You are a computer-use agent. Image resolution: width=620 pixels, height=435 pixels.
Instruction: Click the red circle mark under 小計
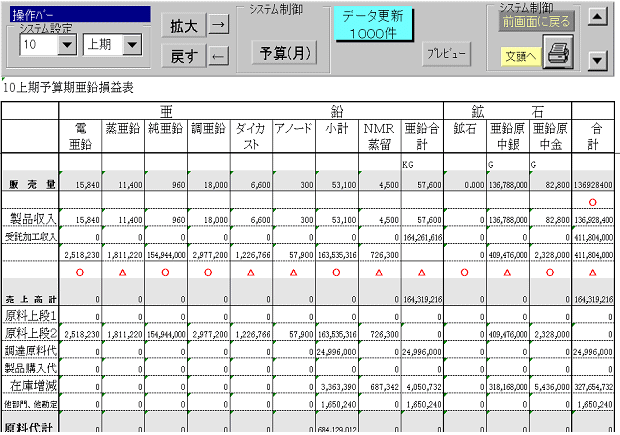pyautogui.click(x=336, y=272)
